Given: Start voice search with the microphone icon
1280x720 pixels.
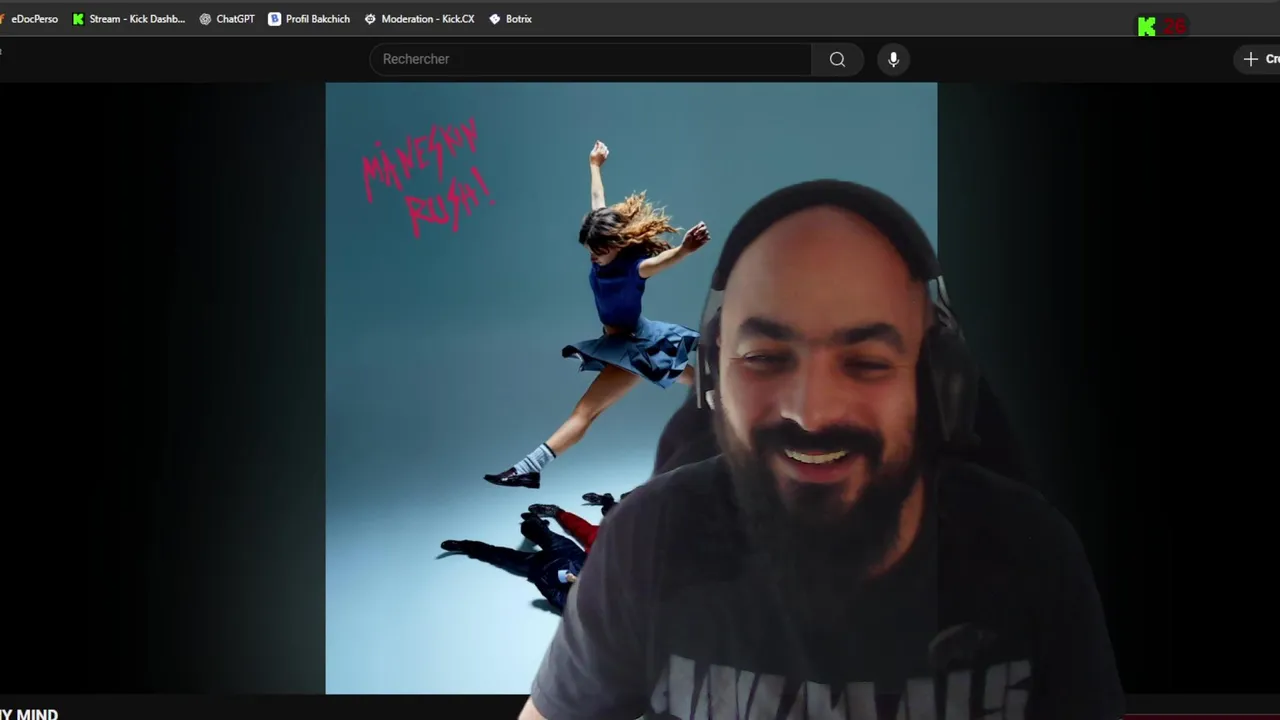Looking at the screenshot, I should 893,59.
